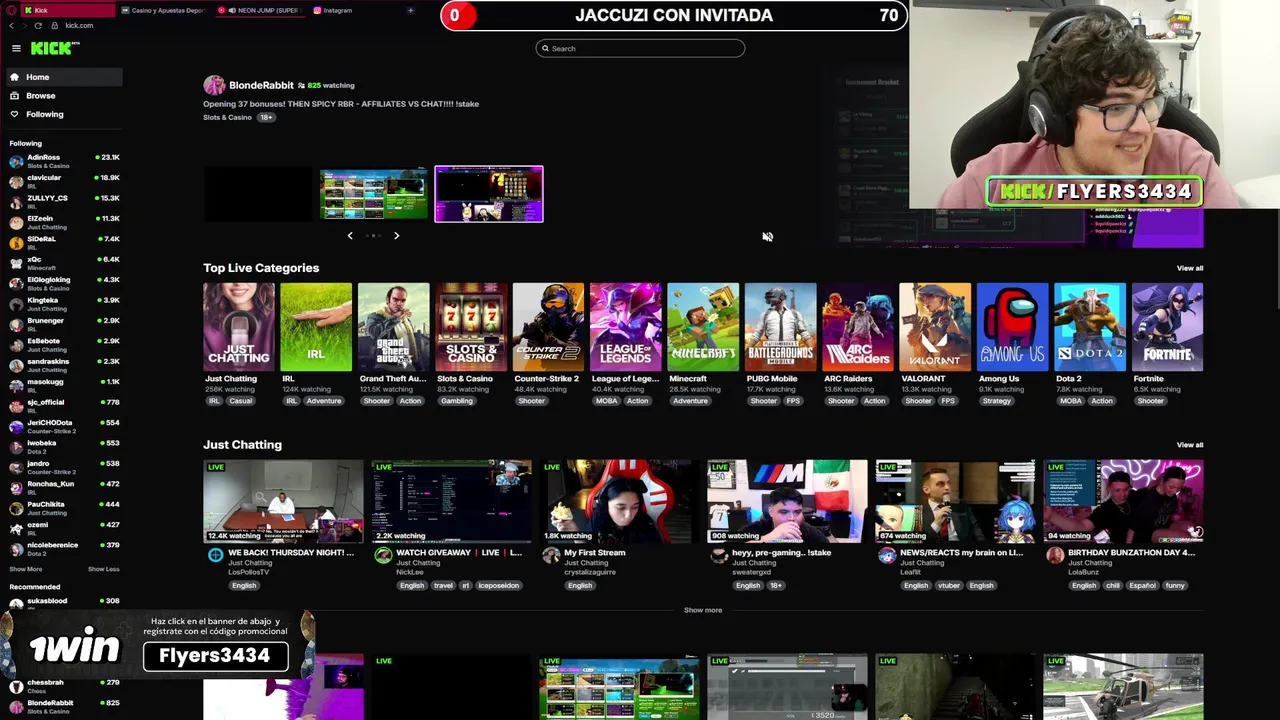Image resolution: width=1280 pixels, height=720 pixels.
Task: Click sweatergxd channel avatar icon
Action: (x=719, y=556)
